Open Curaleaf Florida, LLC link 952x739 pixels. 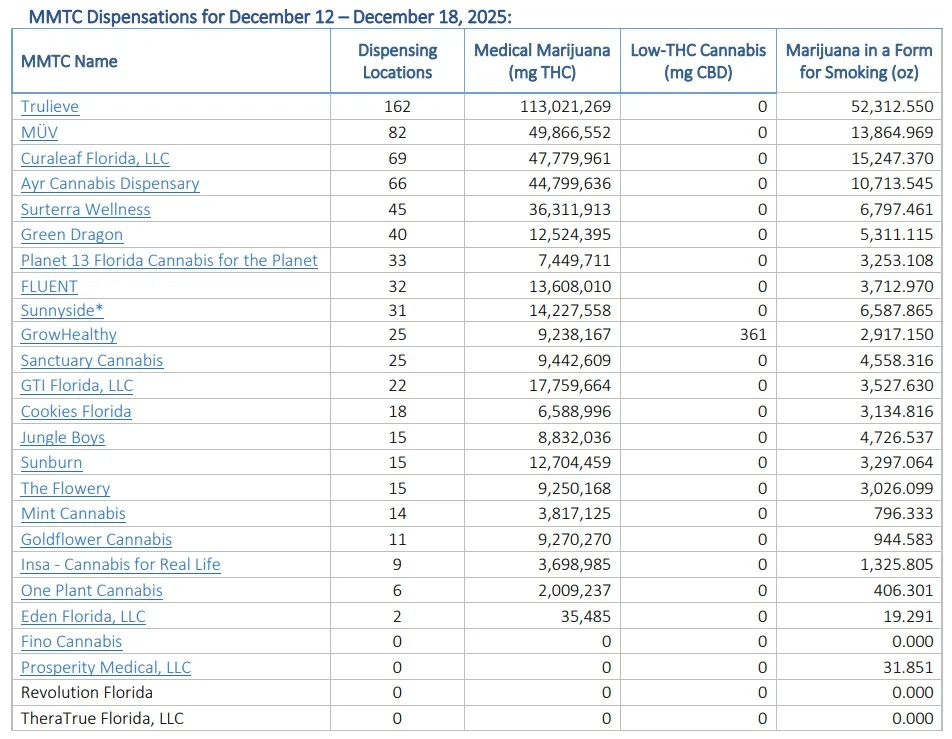[95, 158]
